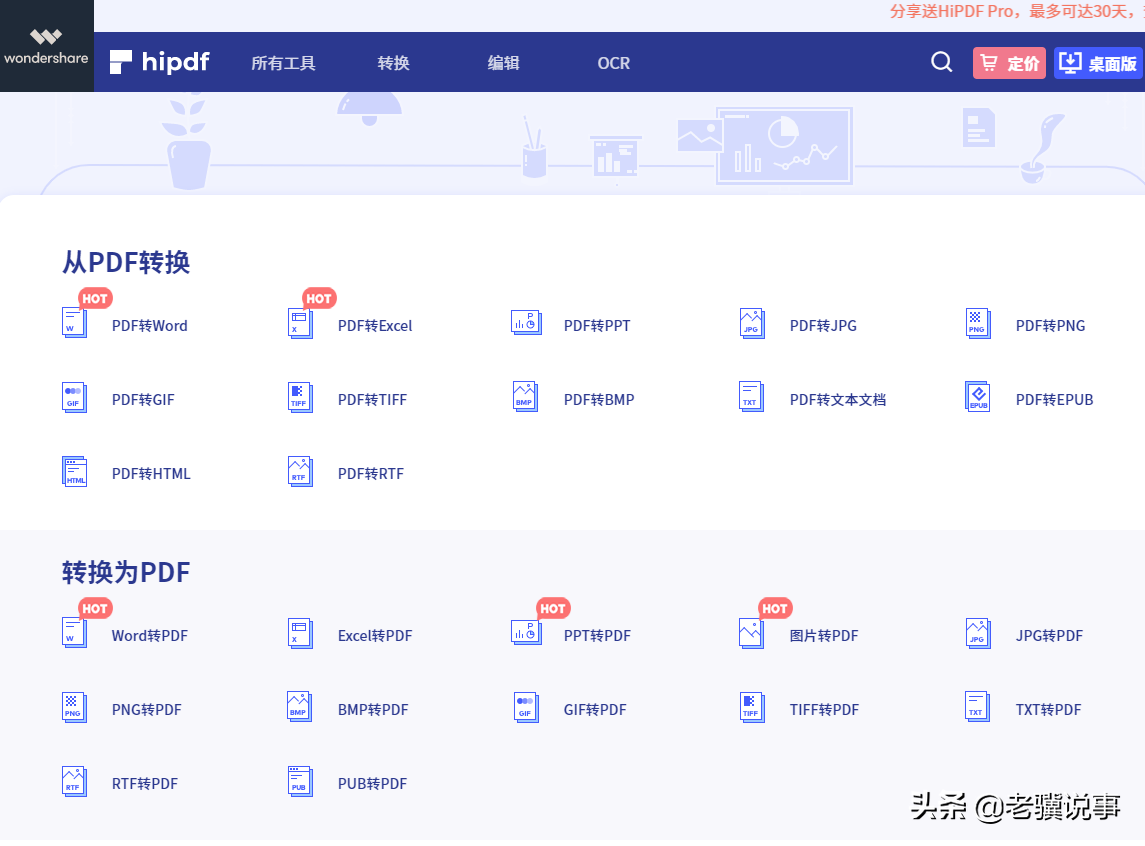Open the PDF转PPT link
This screenshot has width=1145, height=846.
tap(597, 326)
